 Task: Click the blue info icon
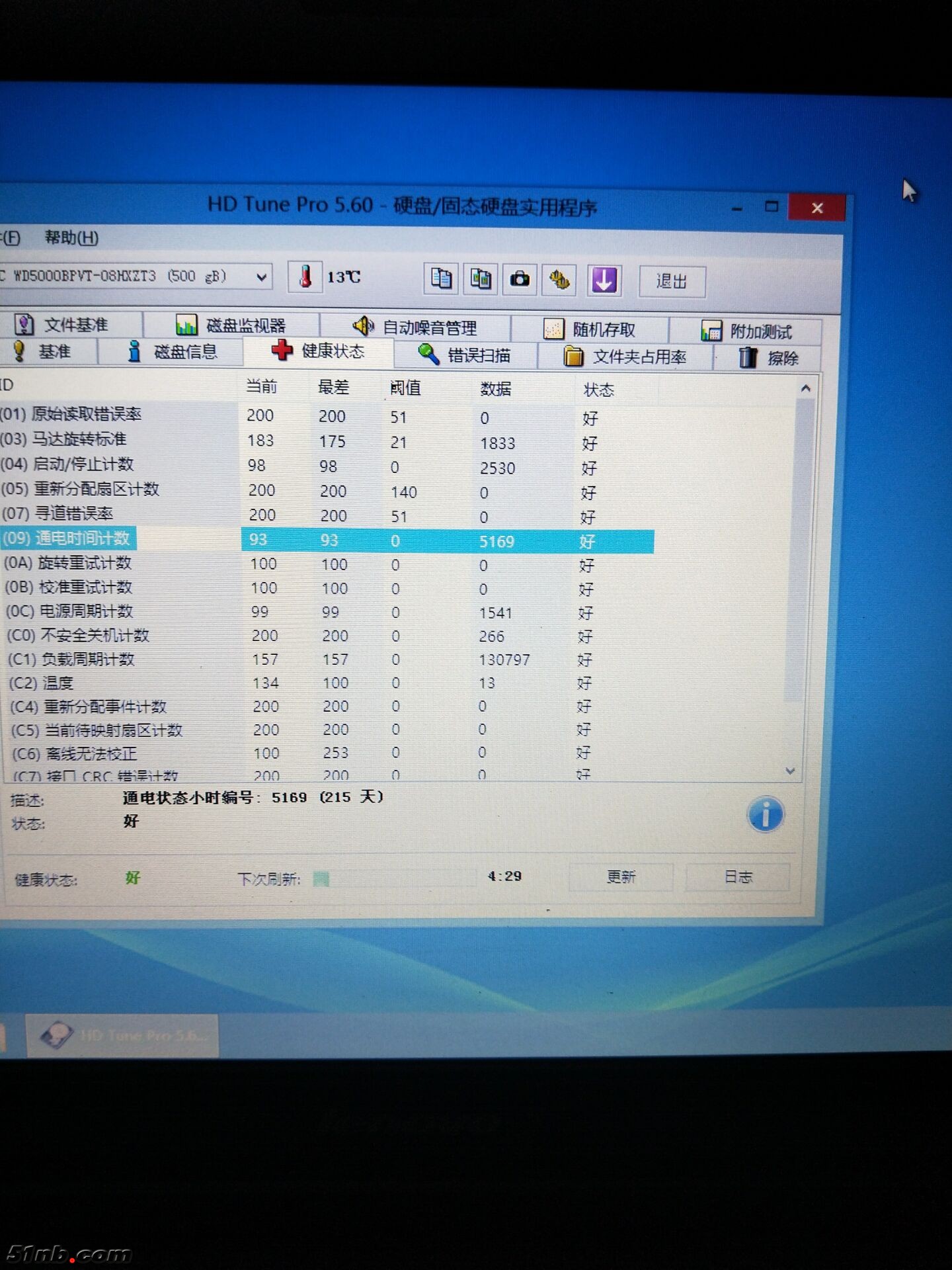tap(765, 815)
